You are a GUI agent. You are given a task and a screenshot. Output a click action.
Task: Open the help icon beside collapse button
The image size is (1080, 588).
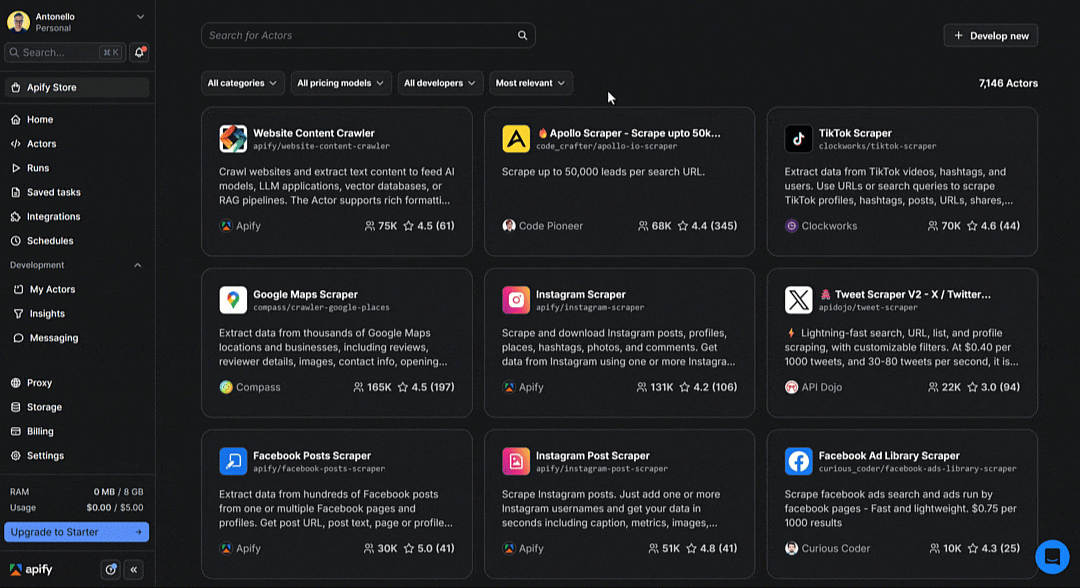tap(111, 569)
